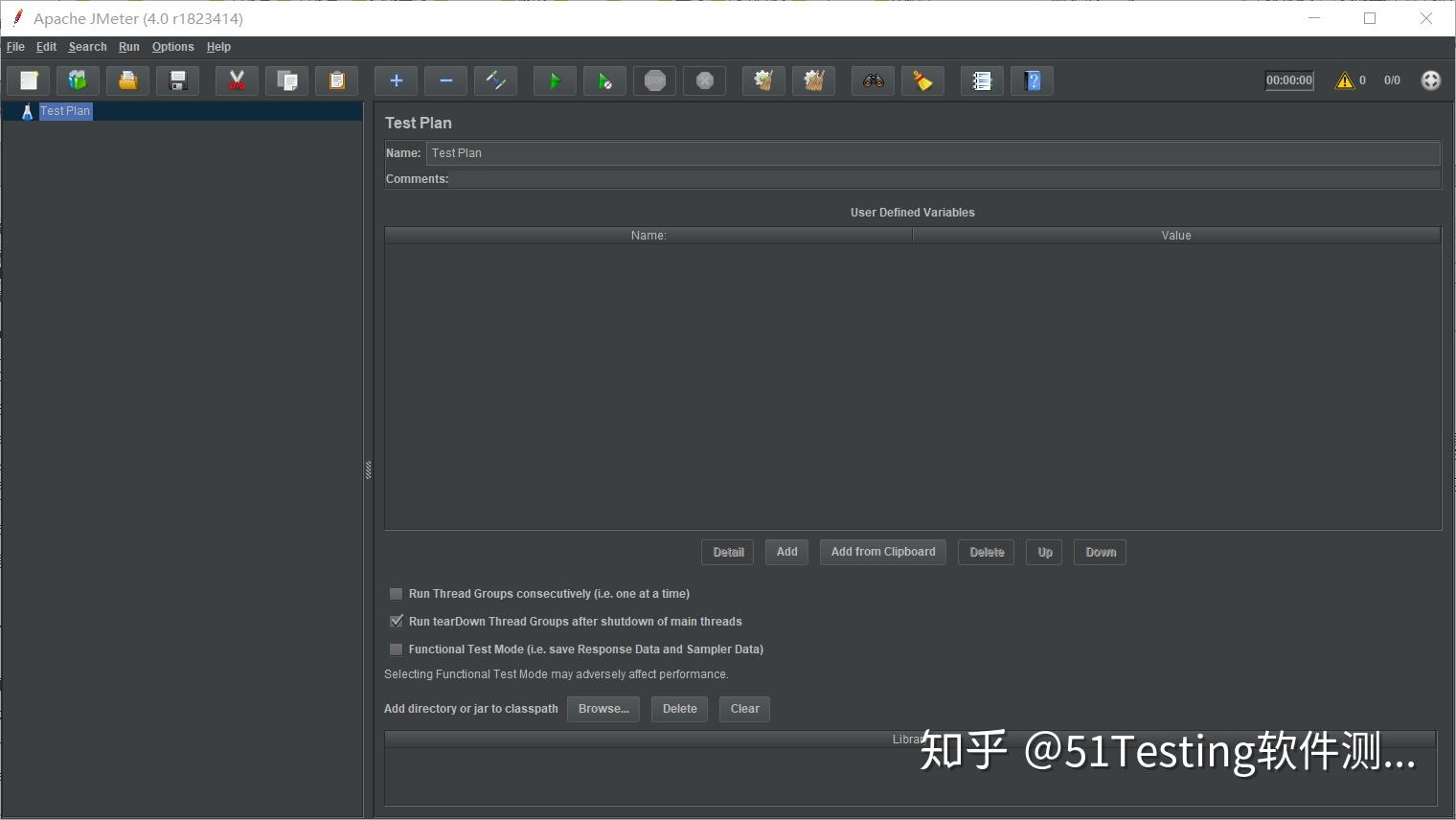Open the Search menu
The width and height of the screenshot is (1456, 820).
click(x=87, y=47)
